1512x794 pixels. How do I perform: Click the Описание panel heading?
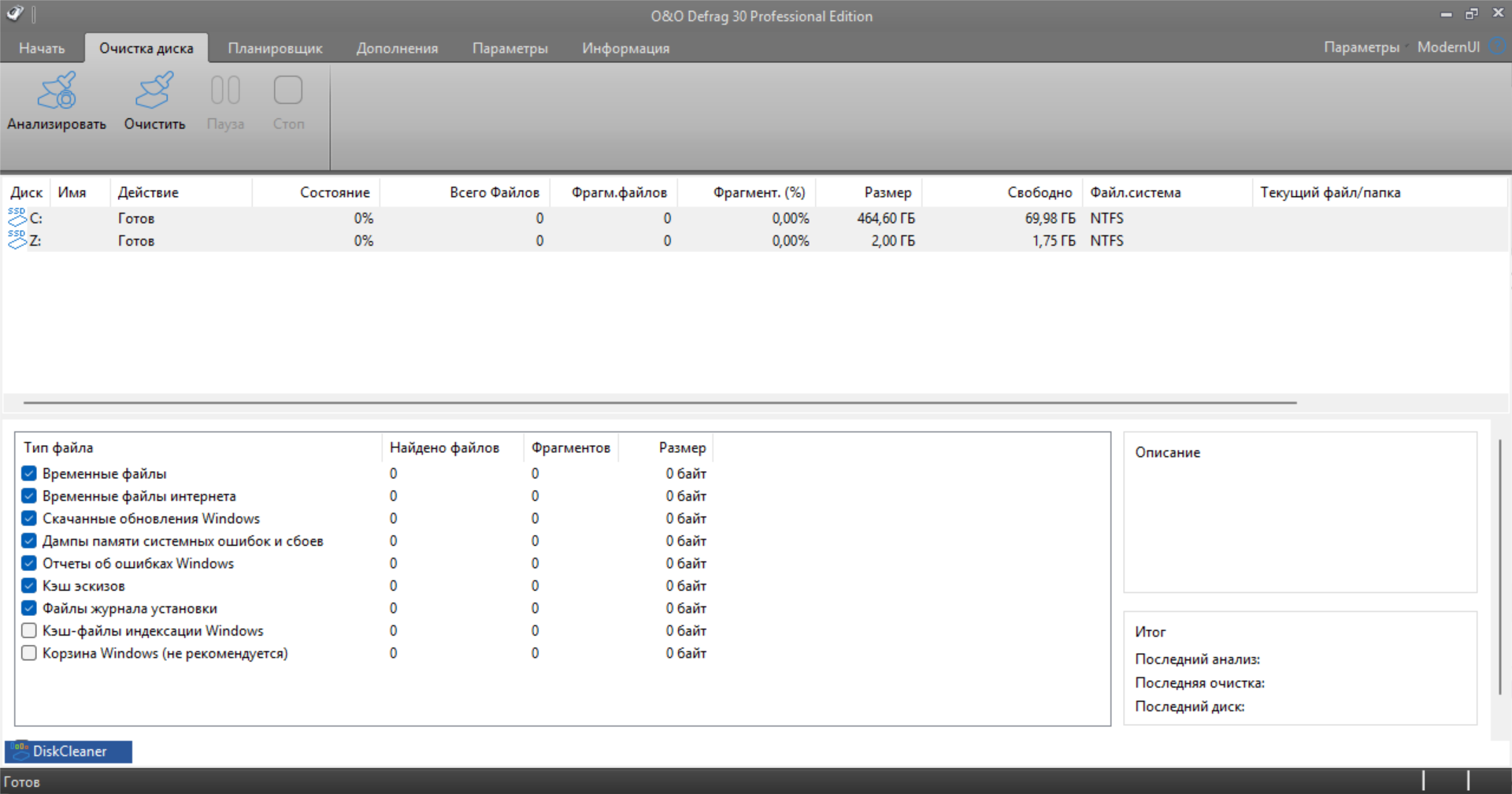click(1168, 452)
